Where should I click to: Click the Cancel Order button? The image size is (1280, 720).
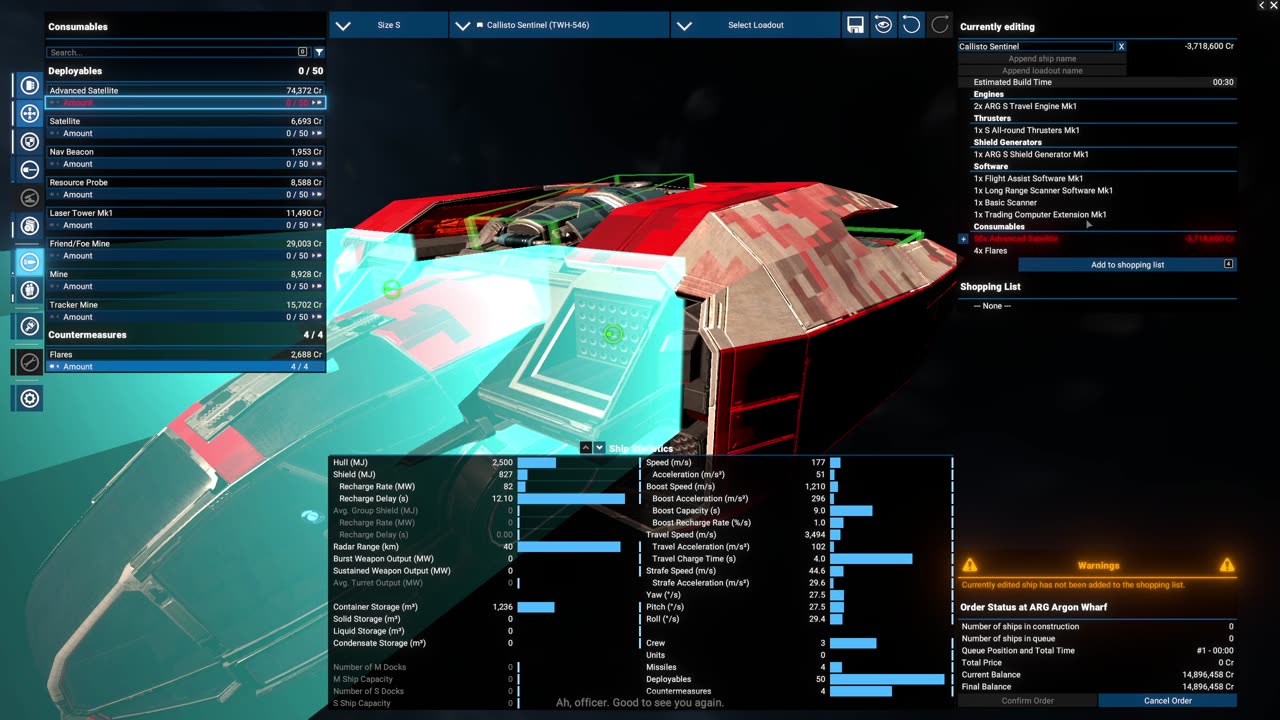coord(1167,701)
